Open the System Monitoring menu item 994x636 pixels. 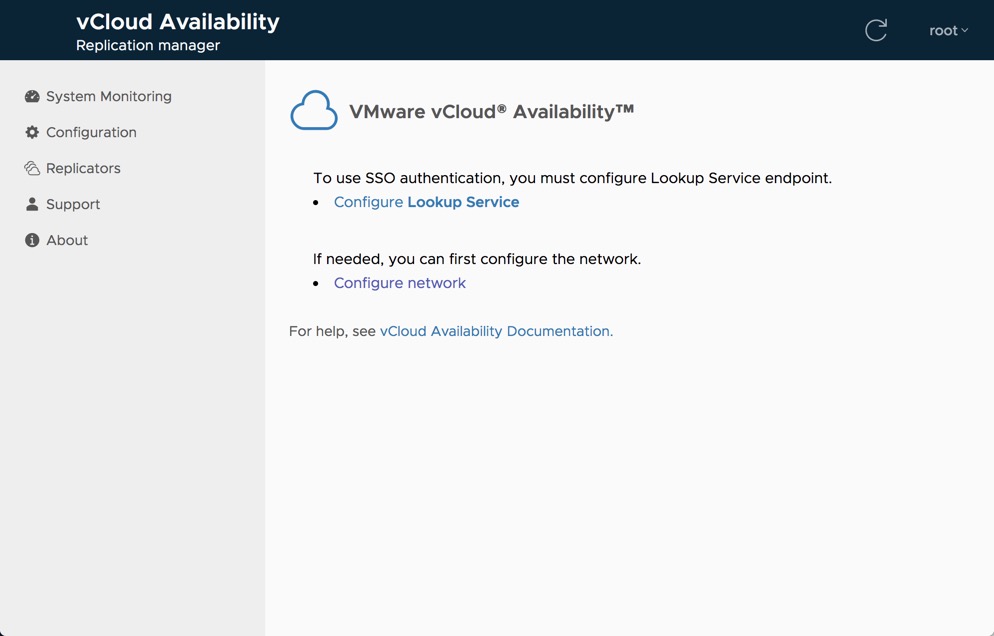[x=109, y=97]
